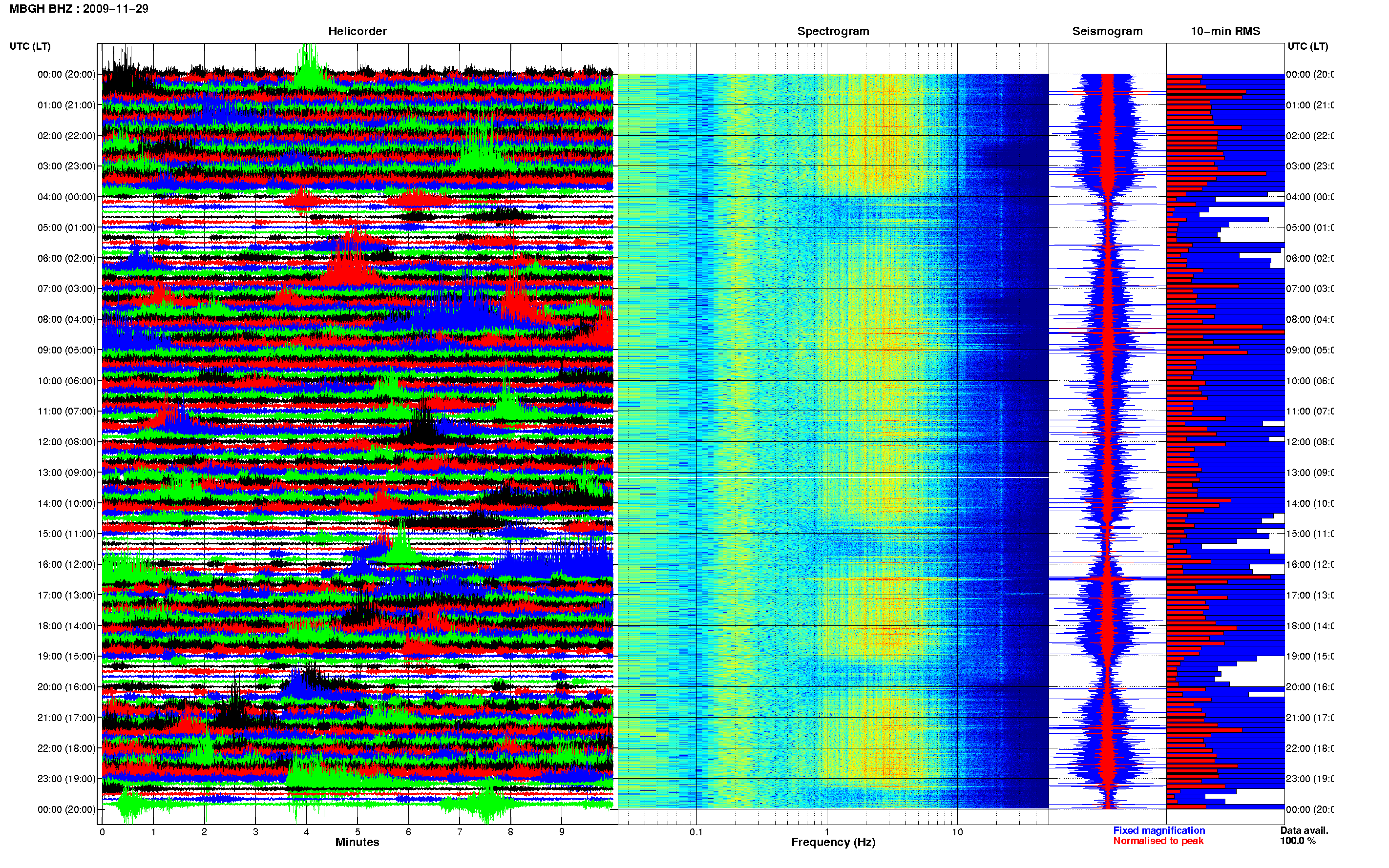1389x868 pixels.
Task: Select the 10-min RMS panel title
Action: [1225, 31]
